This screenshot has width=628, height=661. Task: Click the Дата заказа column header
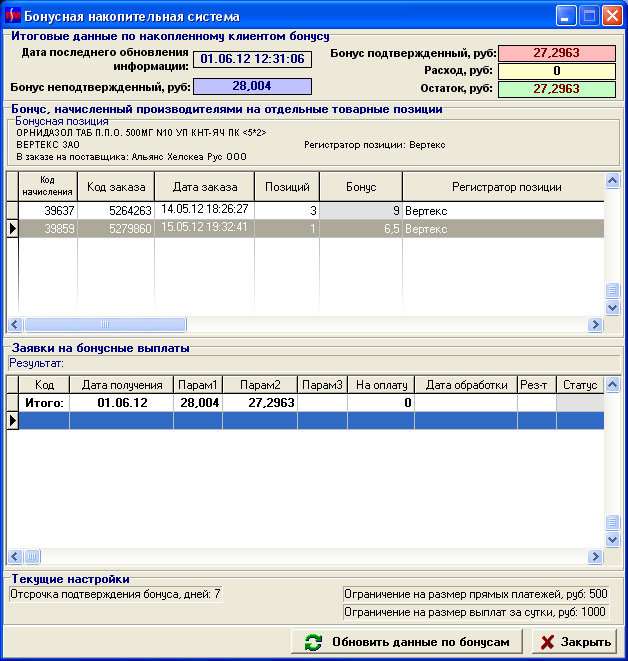(205, 186)
